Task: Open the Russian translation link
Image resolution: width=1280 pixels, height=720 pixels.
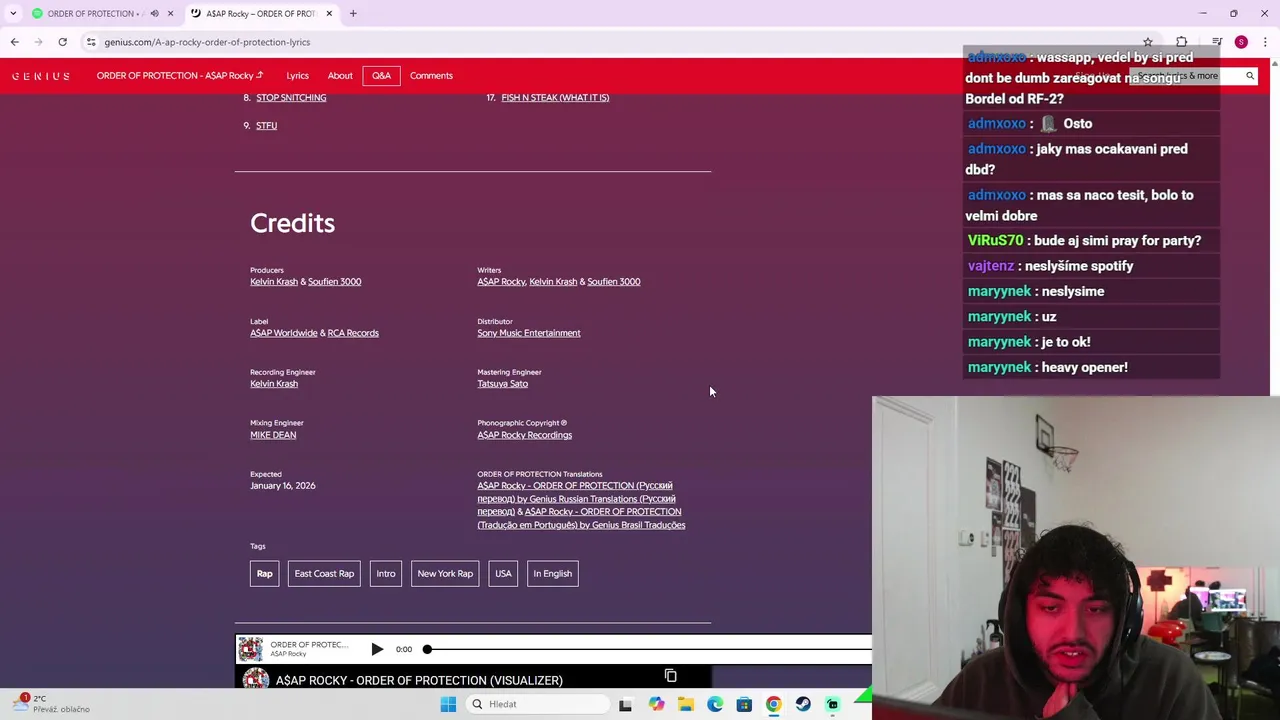Action: tap(576, 499)
